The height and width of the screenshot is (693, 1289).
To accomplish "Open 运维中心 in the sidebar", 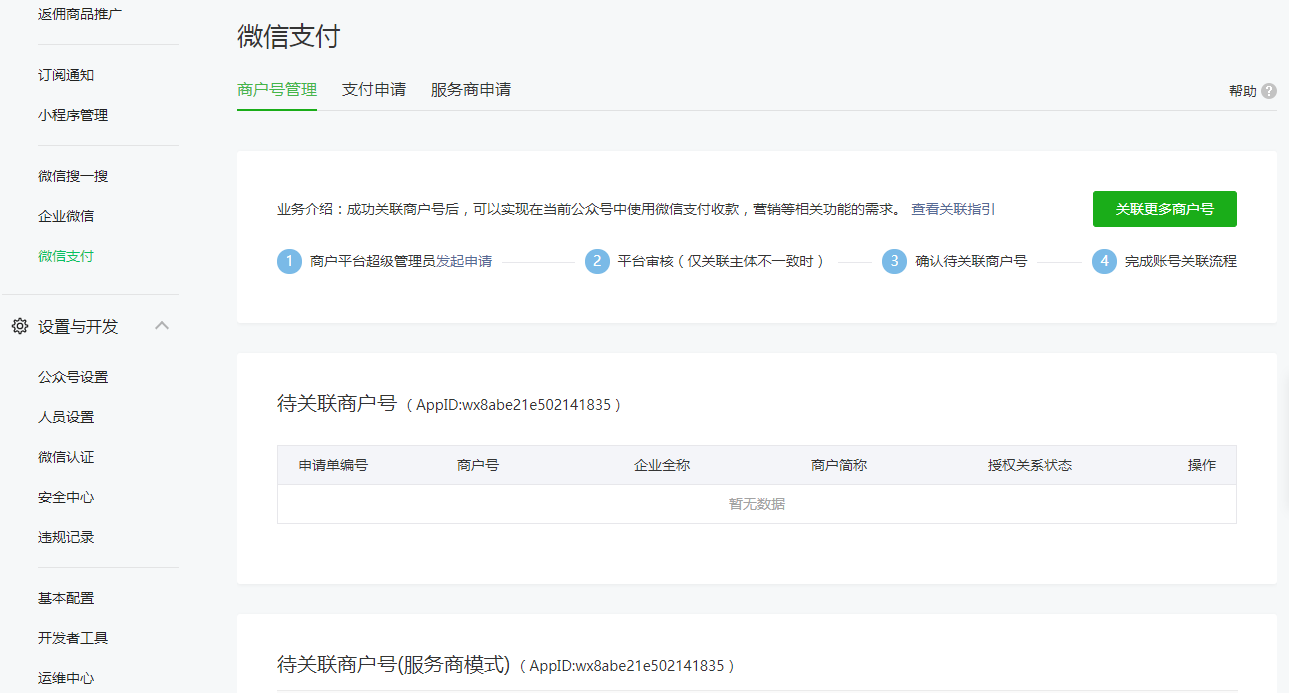I will pyautogui.click(x=66, y=678).
